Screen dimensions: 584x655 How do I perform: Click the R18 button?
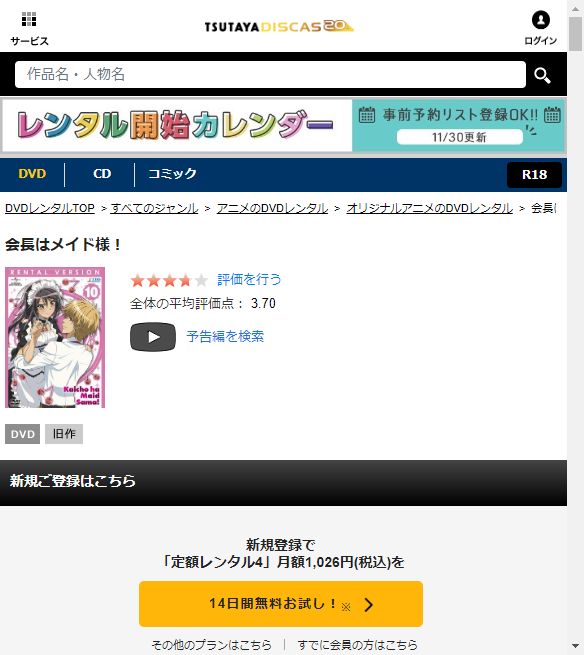[x=534, y=175]
